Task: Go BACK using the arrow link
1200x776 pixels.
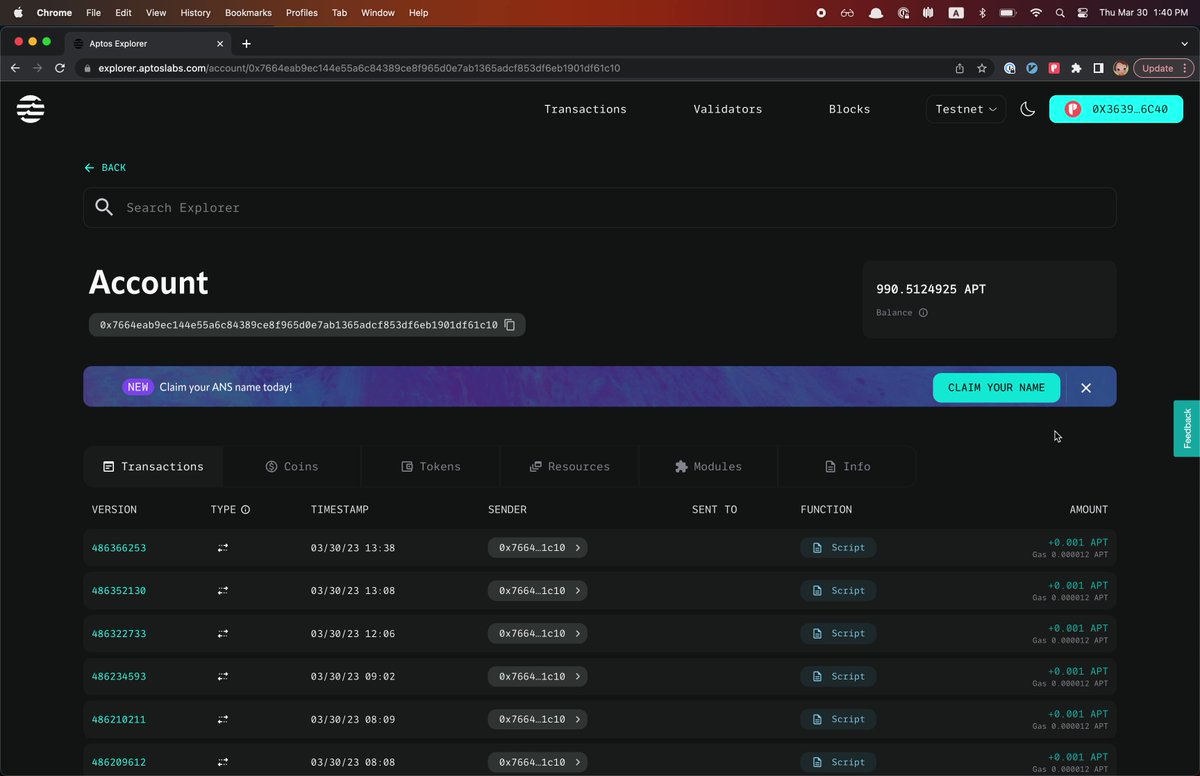Action: (105, 168)
